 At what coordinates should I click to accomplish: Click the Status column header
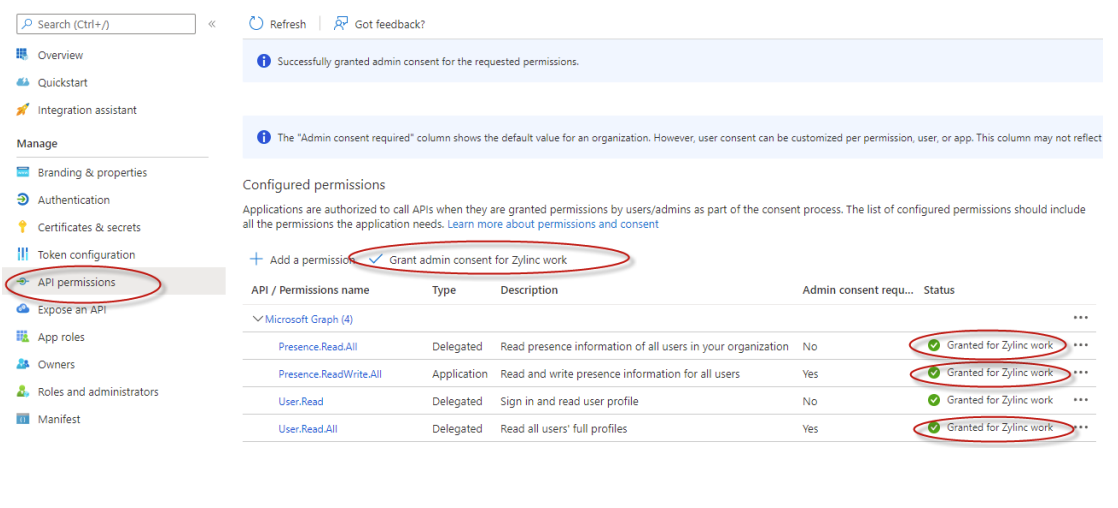tap(939, 290)
